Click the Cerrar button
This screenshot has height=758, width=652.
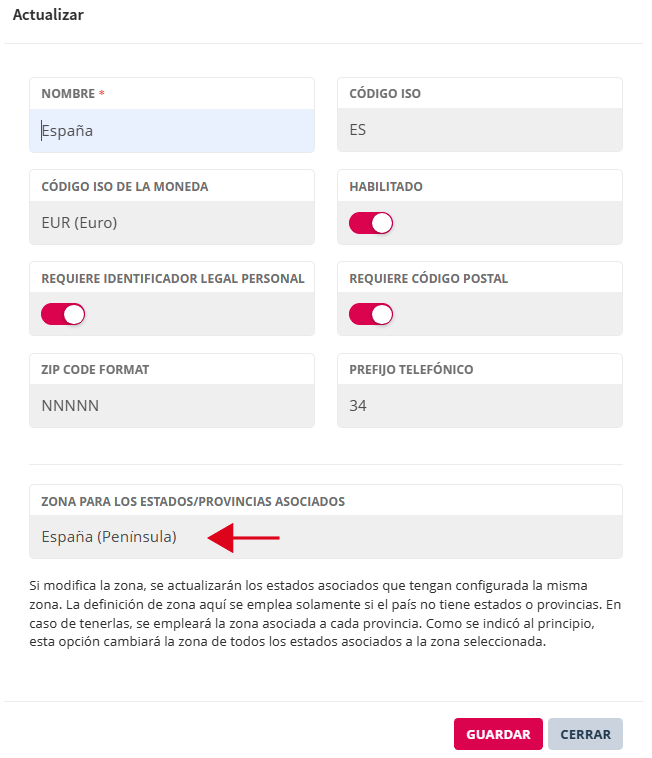point(585,734)
